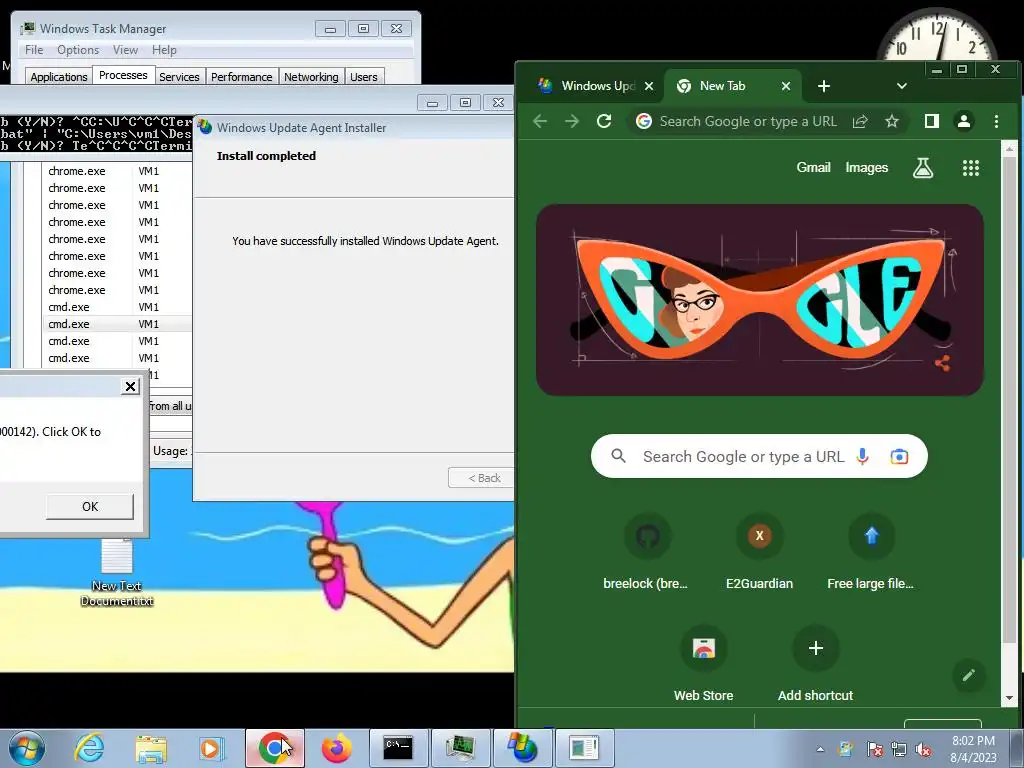The width and height of the screenshot is (1024, 768).
Task: Click the Chrome taskbar icon
Action: (x=275, y=748)
